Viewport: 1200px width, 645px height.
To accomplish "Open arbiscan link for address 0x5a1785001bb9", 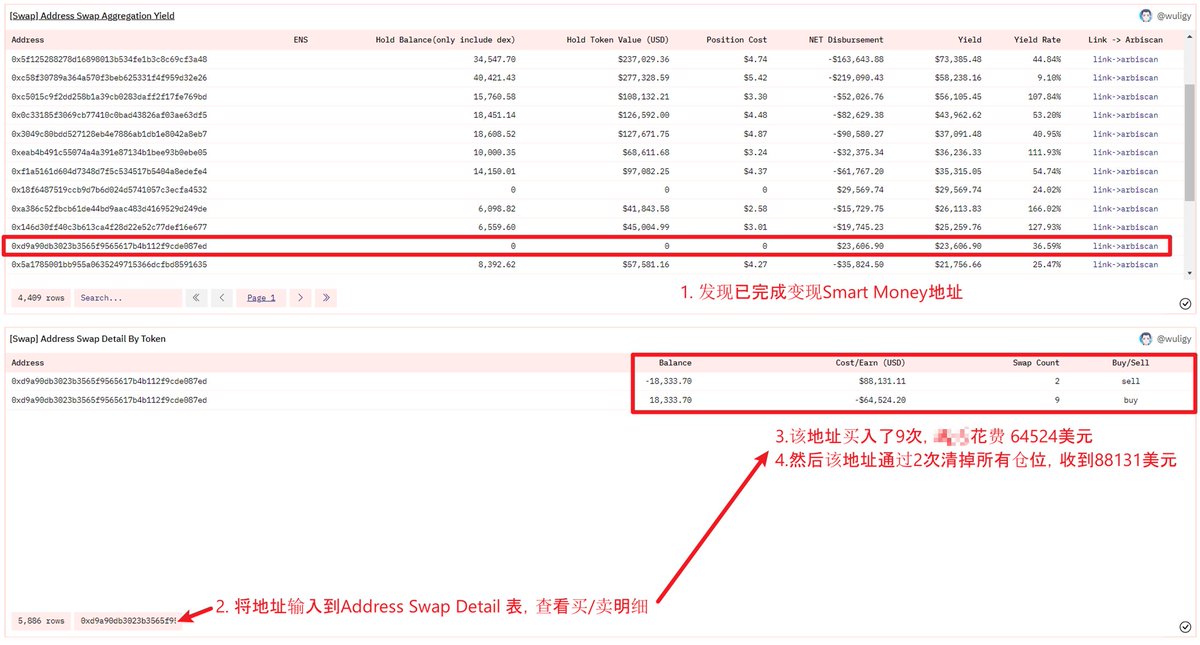I will pyautogui.click(x=1125, y=265).
